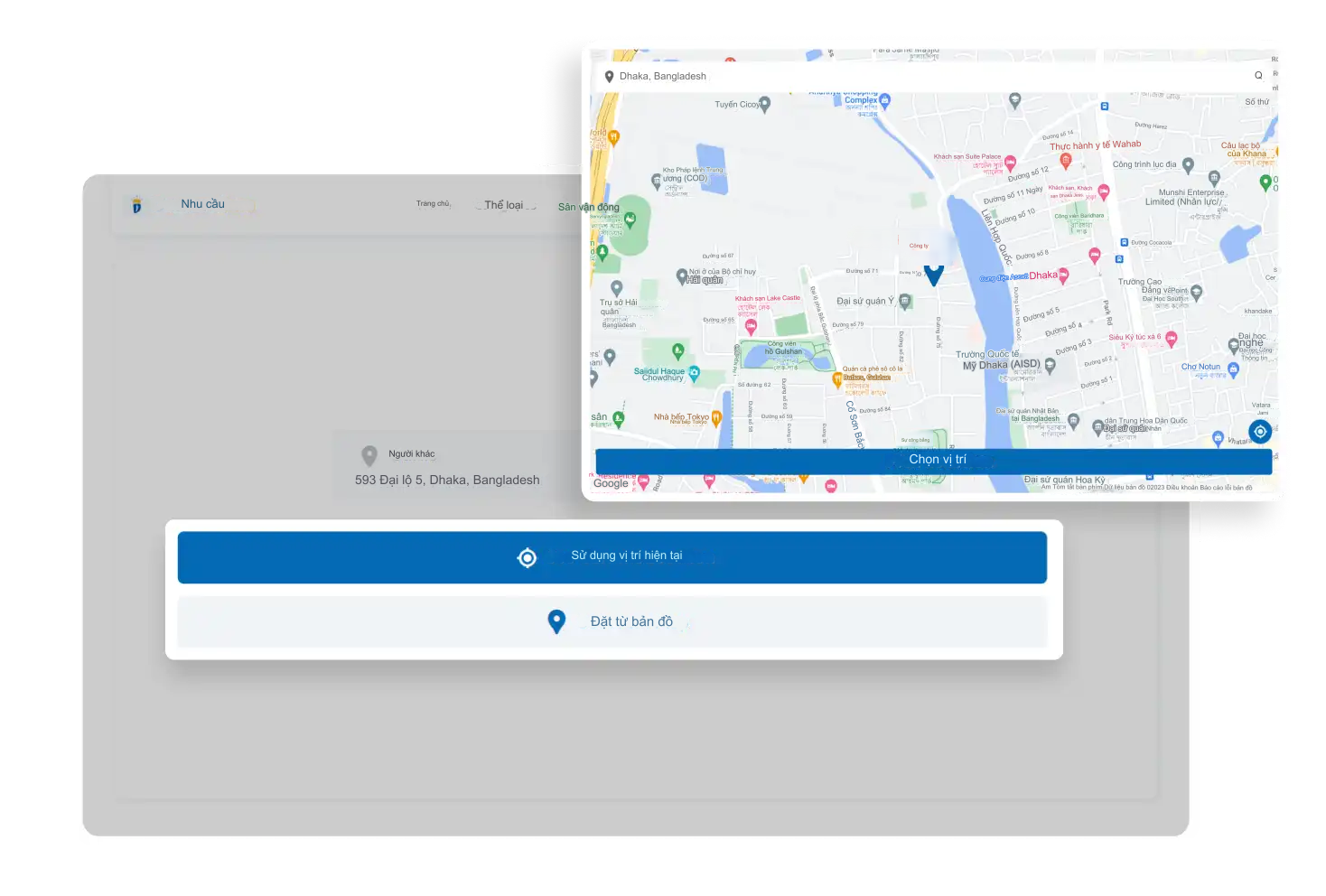Screen dimensions: 1326x896
Task: Click 'Trụ sở Hải quân' map marker
Action: tap(616, 288)
